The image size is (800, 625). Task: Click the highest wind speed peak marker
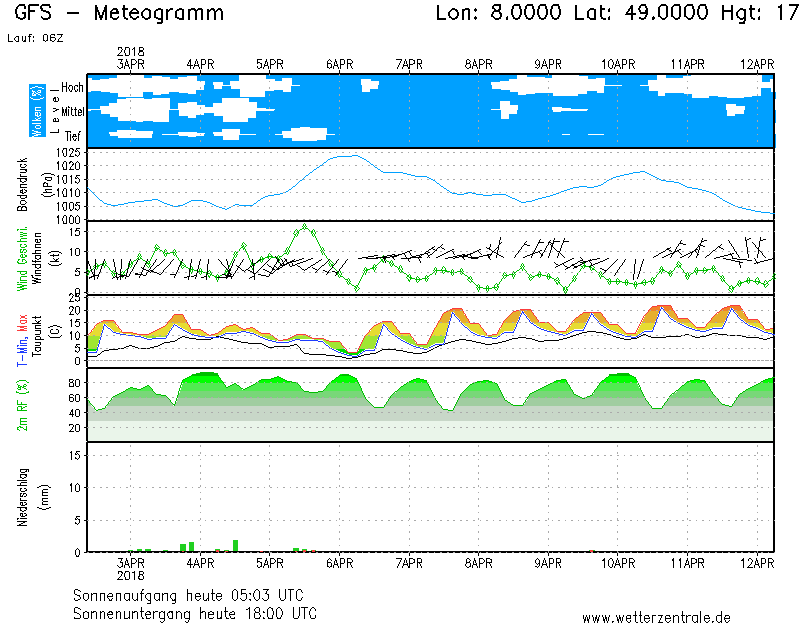pos(305,227)
